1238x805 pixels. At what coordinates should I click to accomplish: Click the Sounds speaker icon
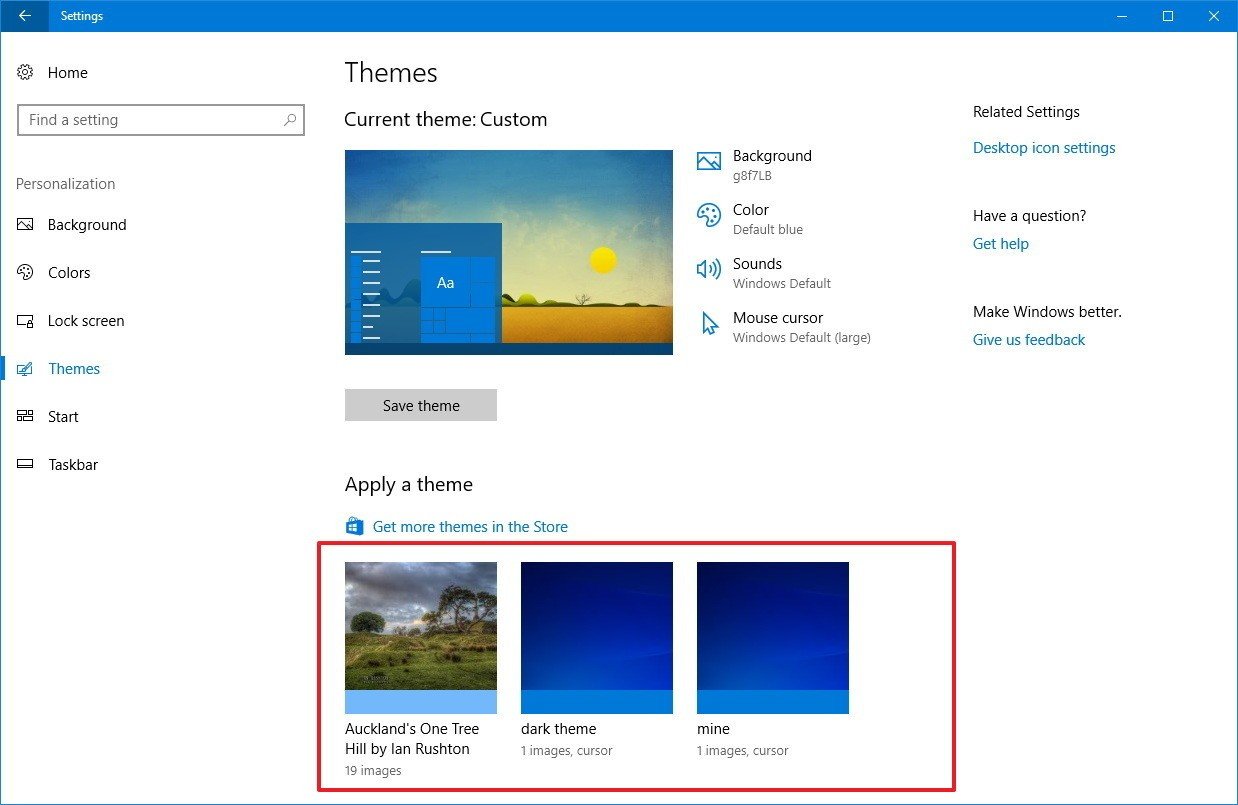(x=708, y=268)
